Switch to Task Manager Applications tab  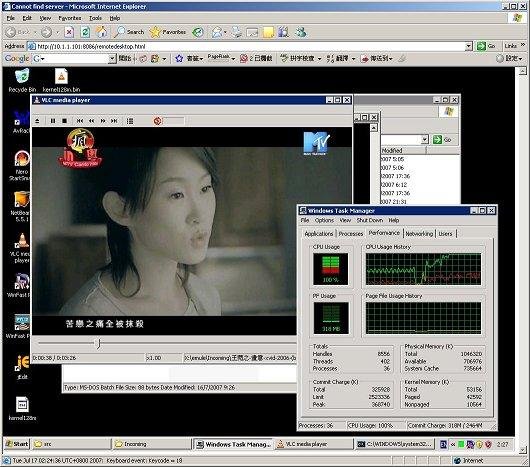[318, 234]
